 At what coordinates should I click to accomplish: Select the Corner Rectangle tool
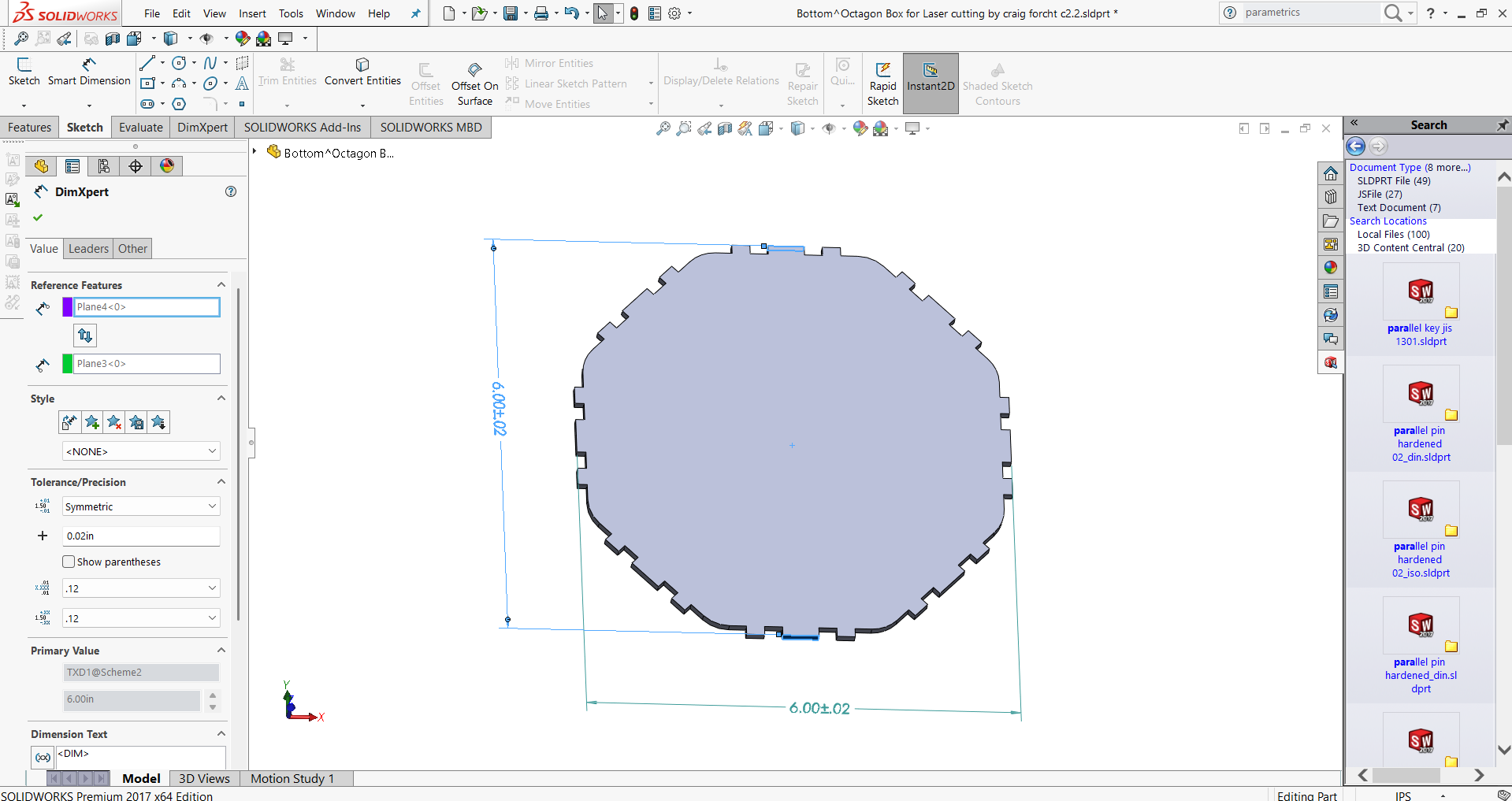click(147, 83)
